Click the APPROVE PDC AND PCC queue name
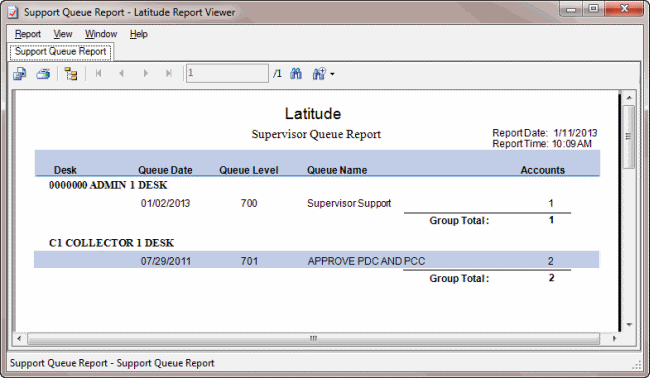The height and width of the screenshot is (378, 650). 366,261
